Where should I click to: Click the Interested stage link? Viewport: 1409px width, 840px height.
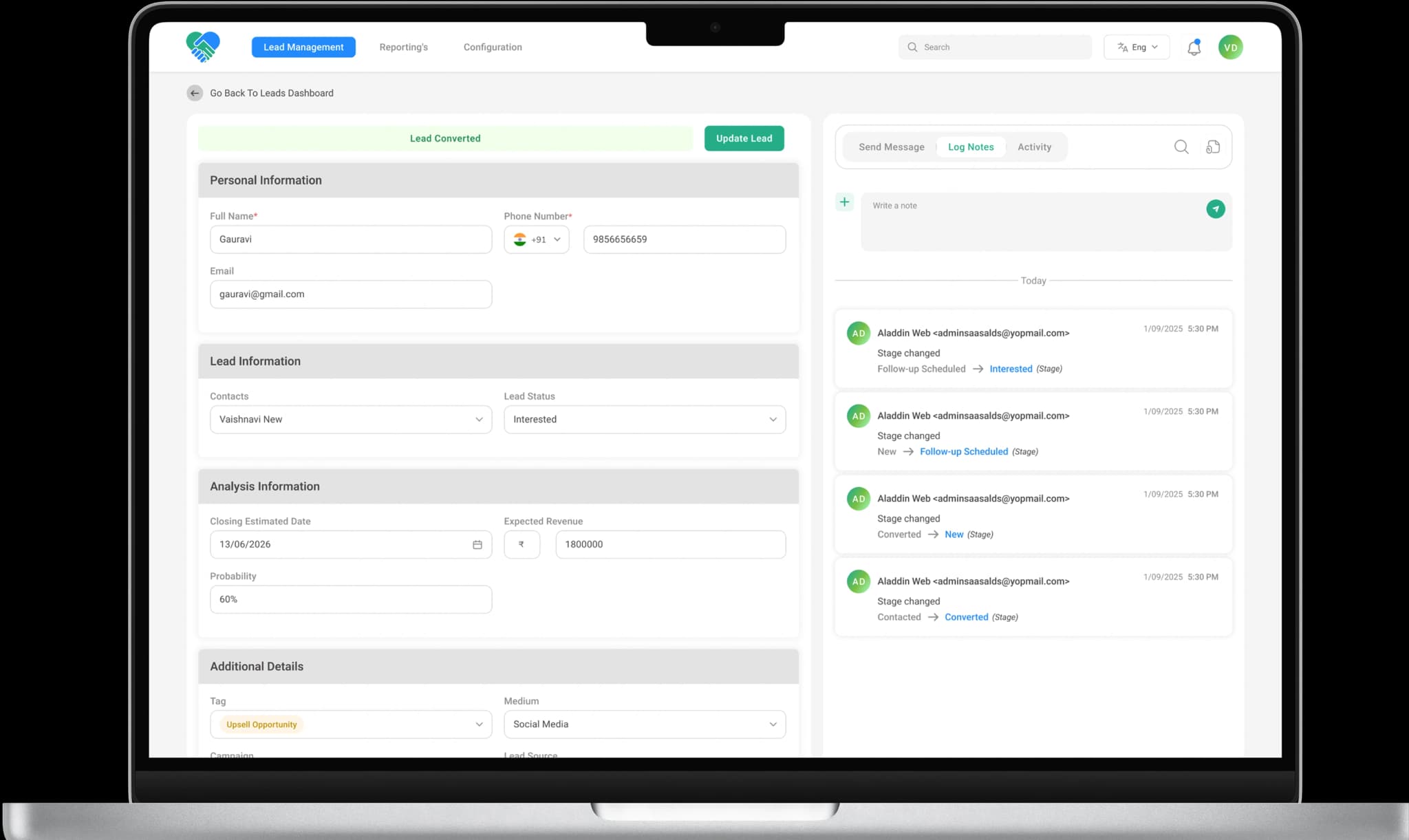point(1010,369)
